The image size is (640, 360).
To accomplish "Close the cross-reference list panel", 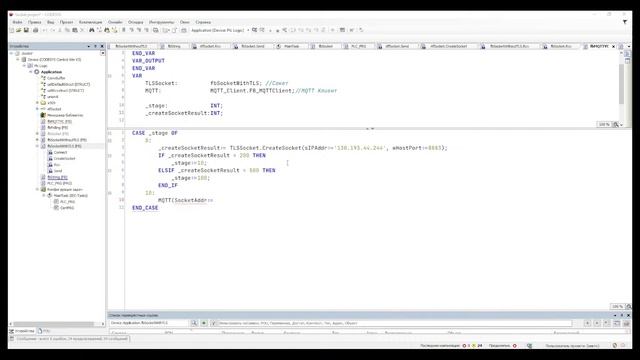I will click(628, 315).
